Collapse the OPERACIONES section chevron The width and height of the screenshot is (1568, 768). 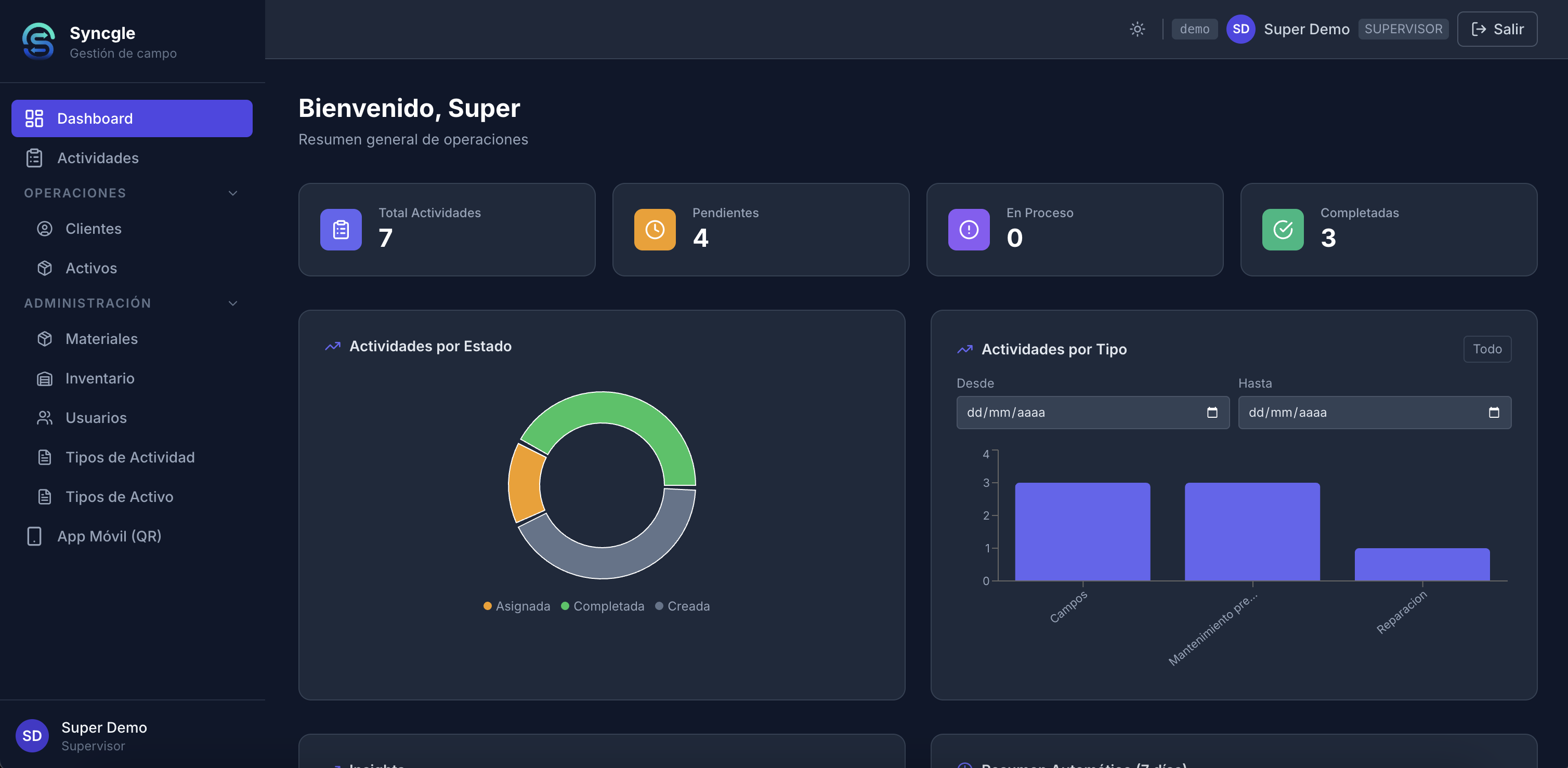232,193
